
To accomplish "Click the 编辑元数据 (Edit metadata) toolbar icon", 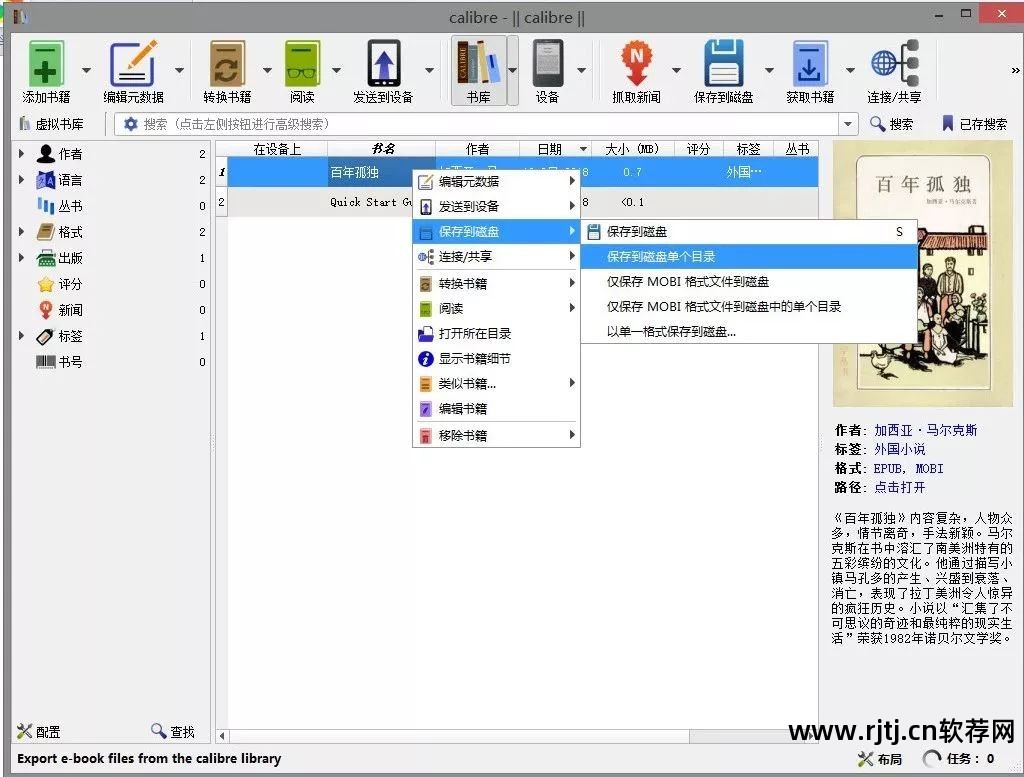I will [133, 65].
